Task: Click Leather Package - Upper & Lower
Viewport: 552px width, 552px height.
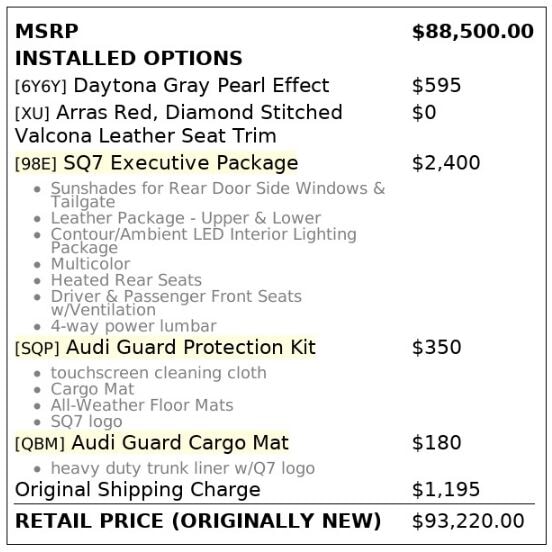Action: 186,218
